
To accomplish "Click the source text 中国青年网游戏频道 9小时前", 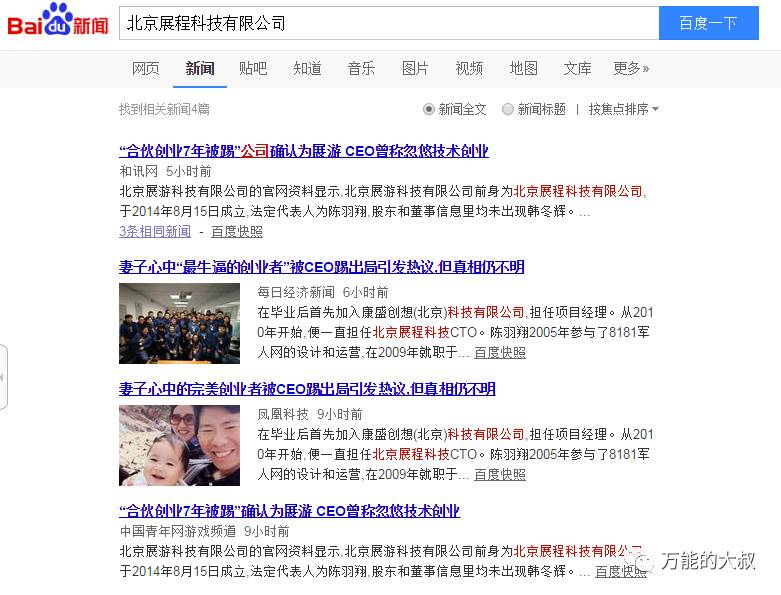I will point(205,531).
